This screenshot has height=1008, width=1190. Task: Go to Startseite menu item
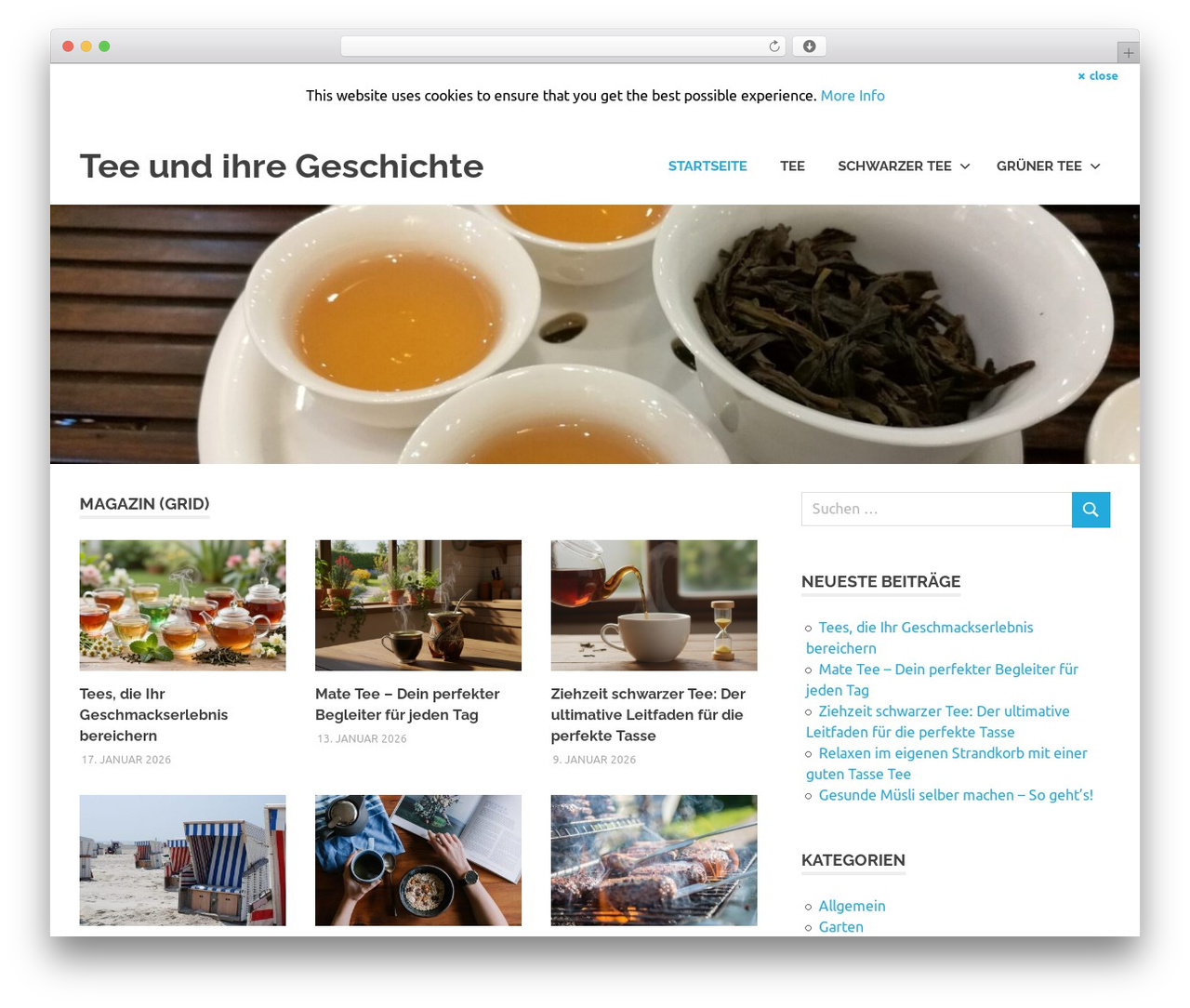(707, 166)
